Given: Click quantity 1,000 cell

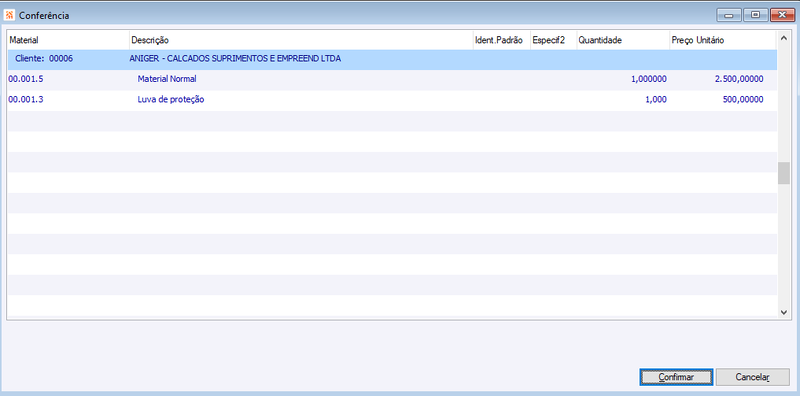Looking at the screenshot, I should [656, 100].
